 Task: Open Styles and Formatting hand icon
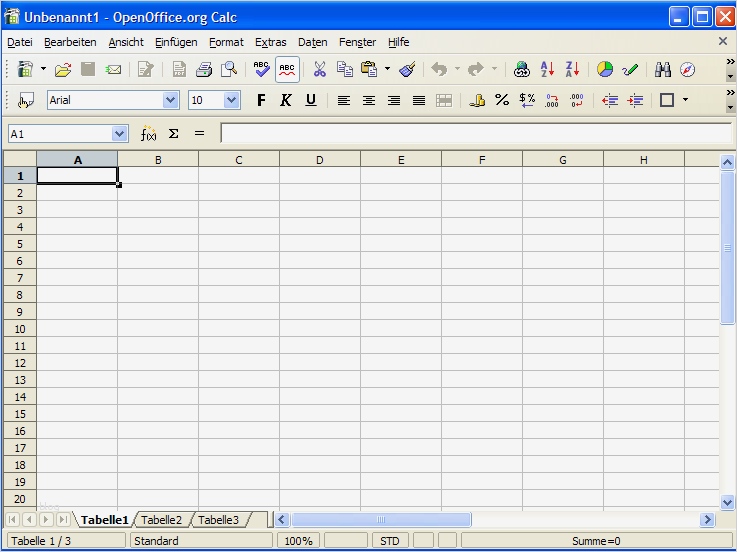pos(26,100)
